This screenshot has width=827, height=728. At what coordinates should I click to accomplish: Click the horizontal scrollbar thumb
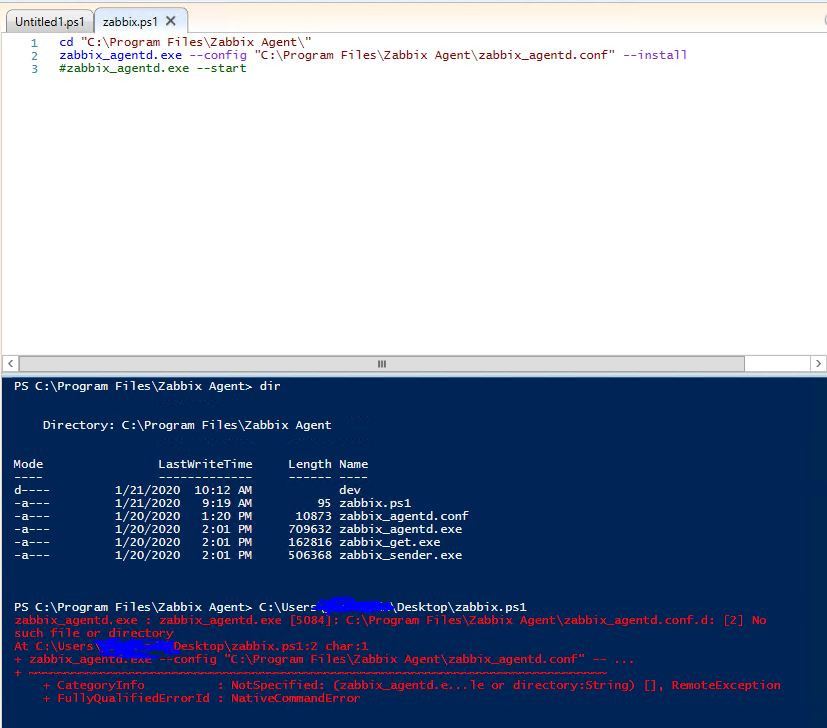click(380, 363)
